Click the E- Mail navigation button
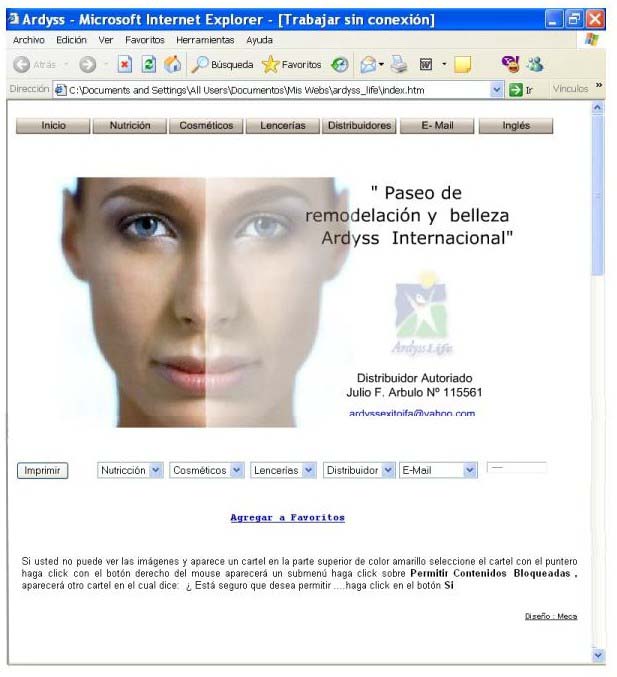The image size is (617, 677). tap(437, 126)
